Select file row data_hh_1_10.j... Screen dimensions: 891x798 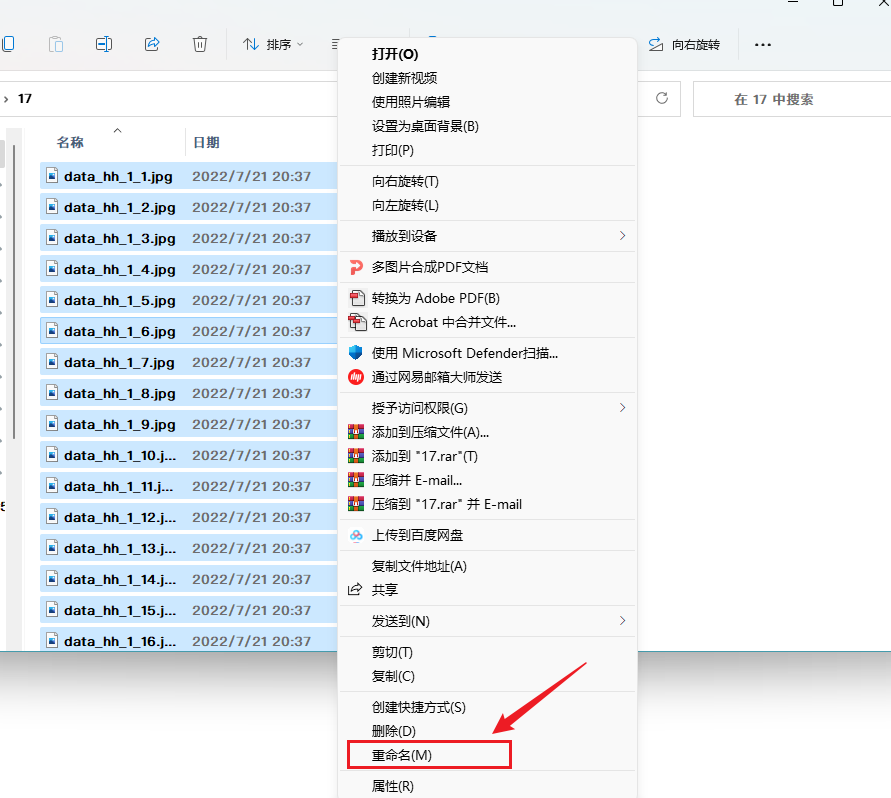click(x=189, y=455)
